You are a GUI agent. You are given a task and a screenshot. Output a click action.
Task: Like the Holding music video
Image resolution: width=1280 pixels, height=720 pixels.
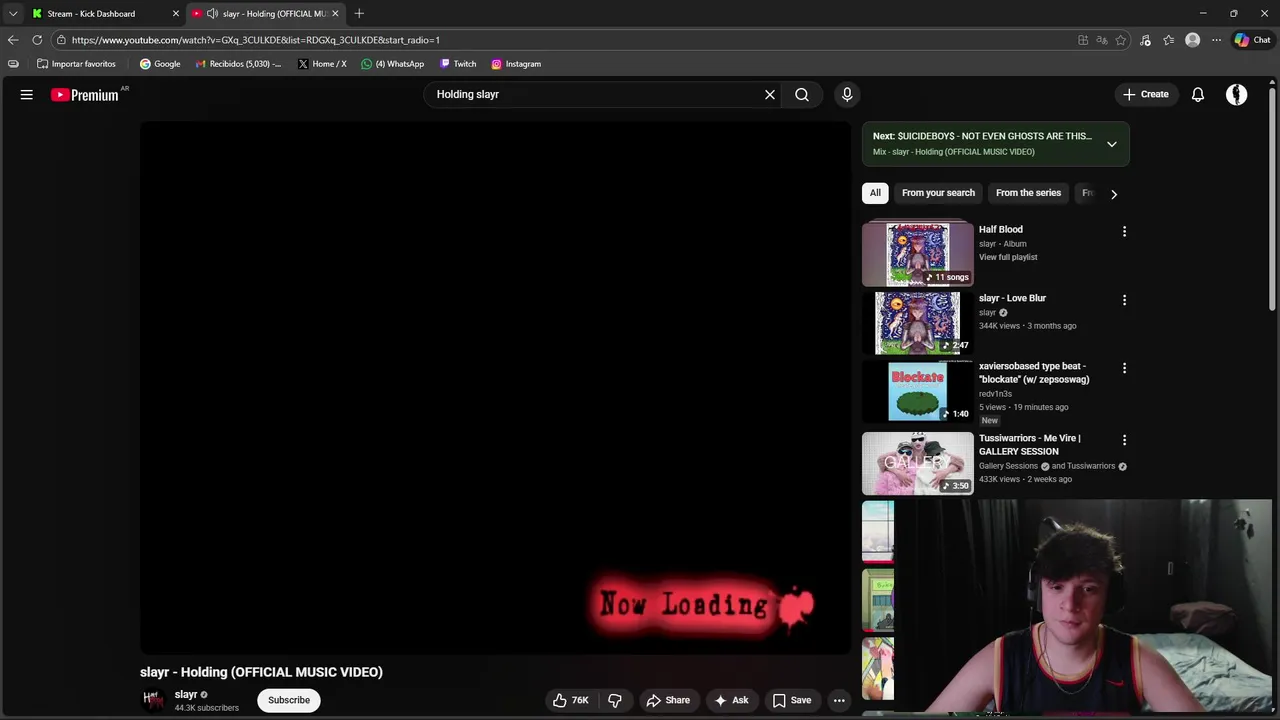pyautogui.click(x=570, y=700)
